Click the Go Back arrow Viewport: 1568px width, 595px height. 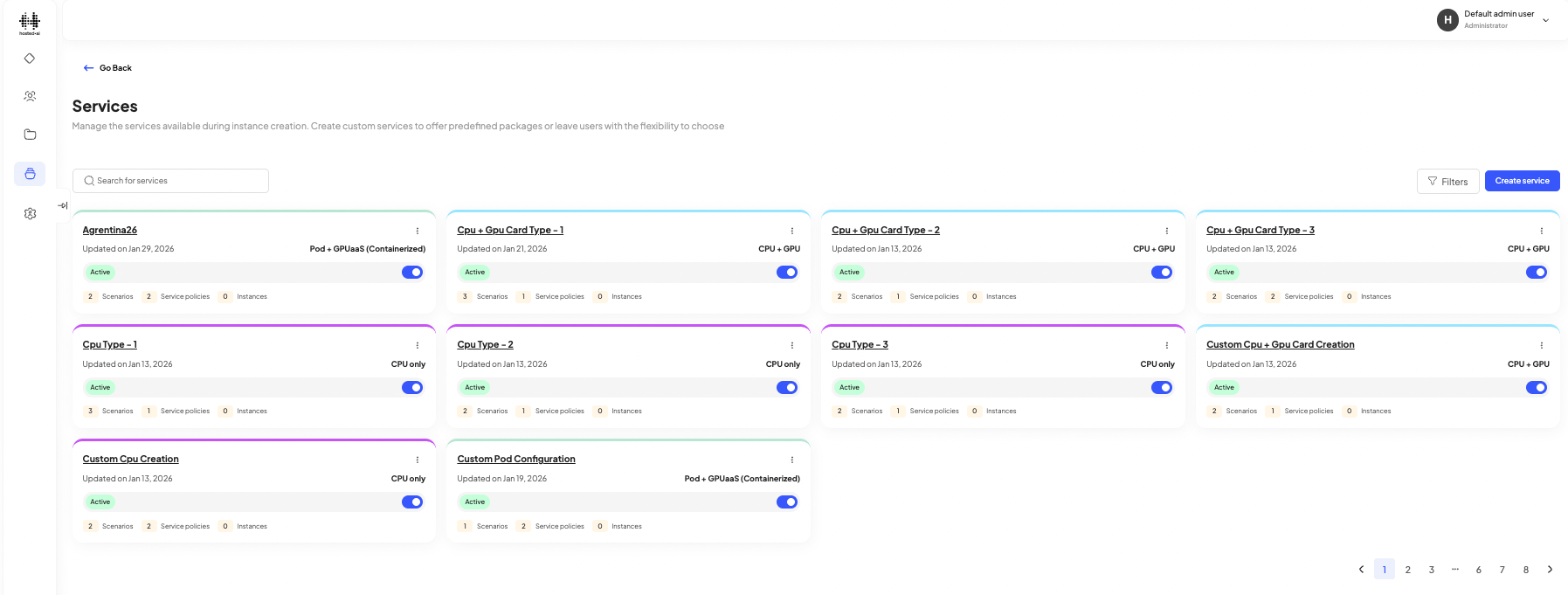[89, 68]
